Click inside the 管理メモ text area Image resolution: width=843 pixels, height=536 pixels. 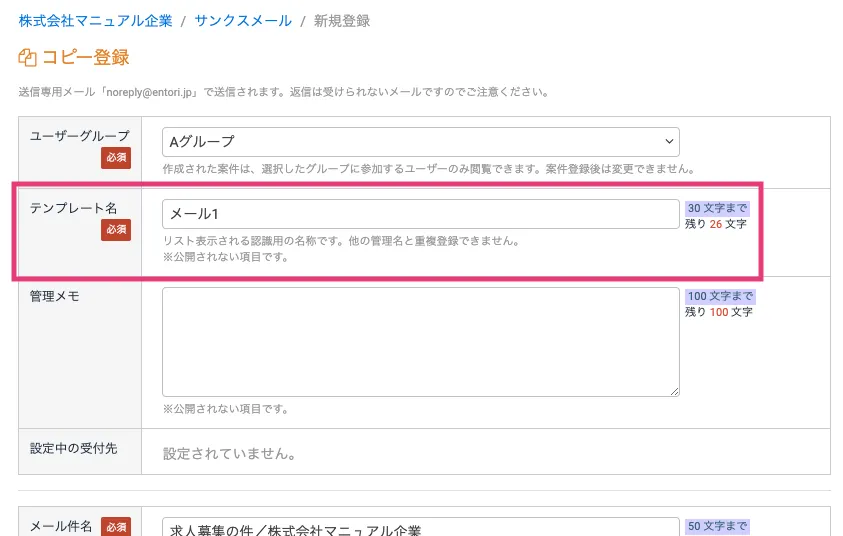point(420,342)
